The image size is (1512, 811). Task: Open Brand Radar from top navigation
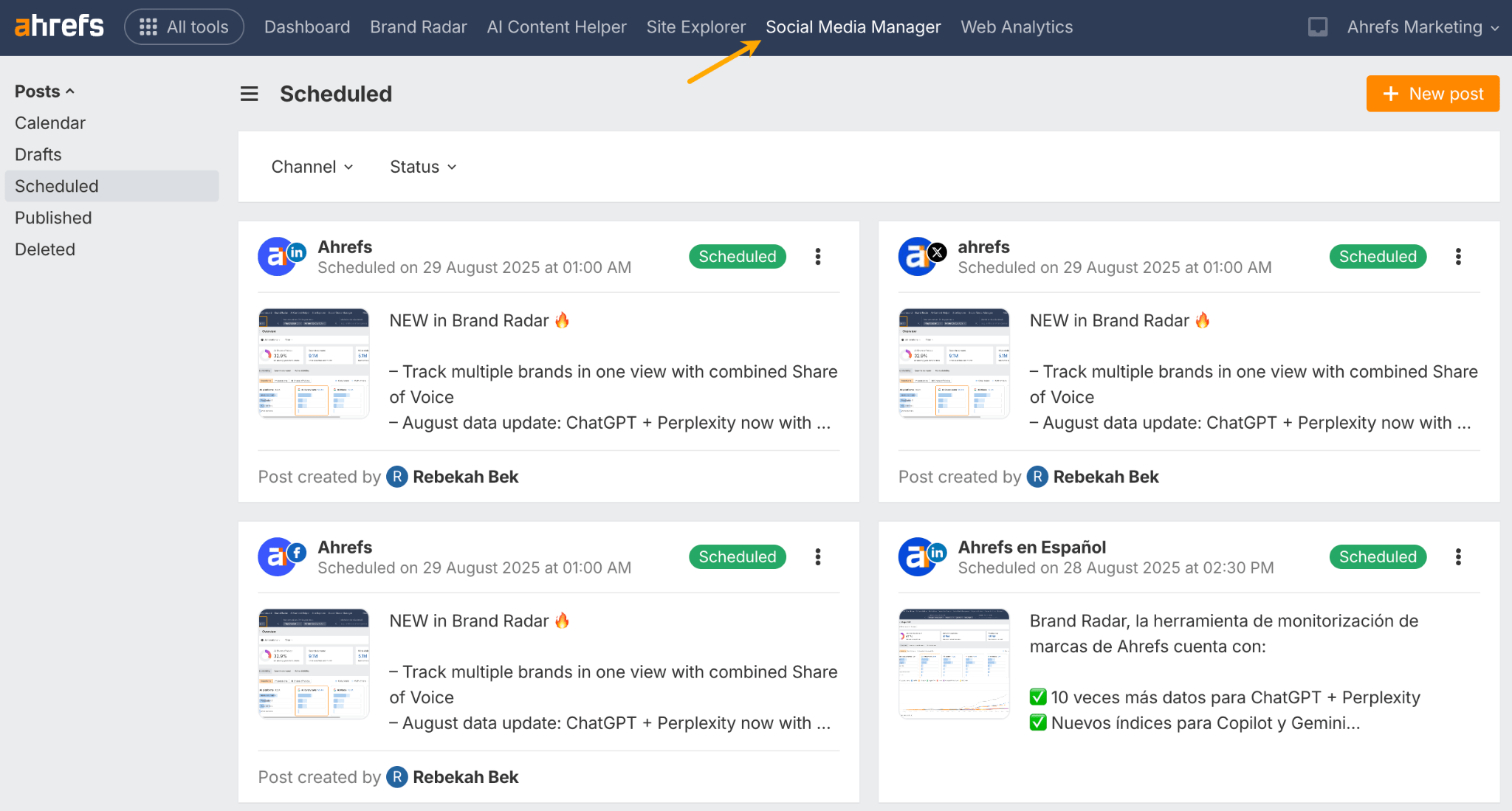click(x=418, y=27)
